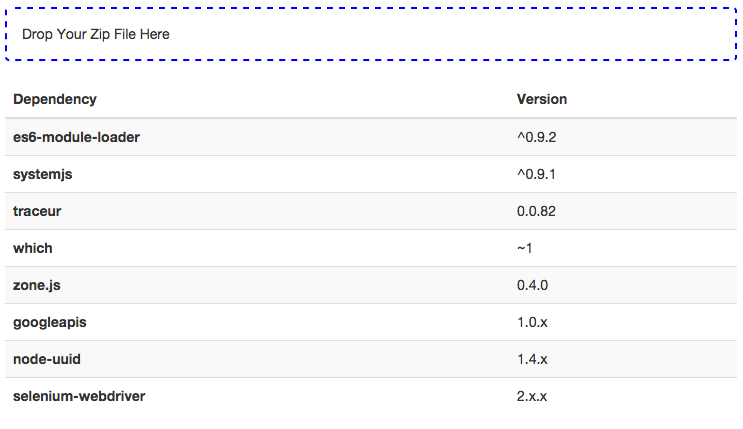Click version ^0.9.2 of es6-module-loader
Viewport: 743px width, 429px height.
click(x=536, y=137)
